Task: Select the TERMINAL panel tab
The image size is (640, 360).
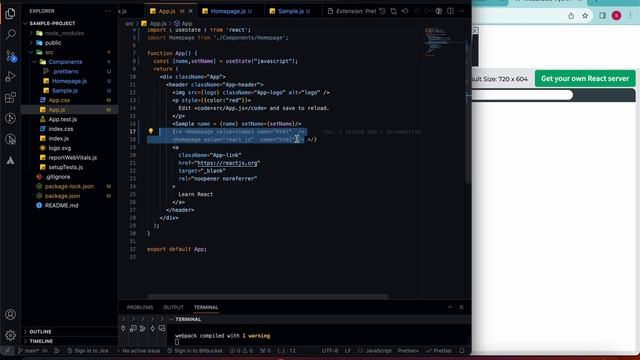Action: [206, 307]
